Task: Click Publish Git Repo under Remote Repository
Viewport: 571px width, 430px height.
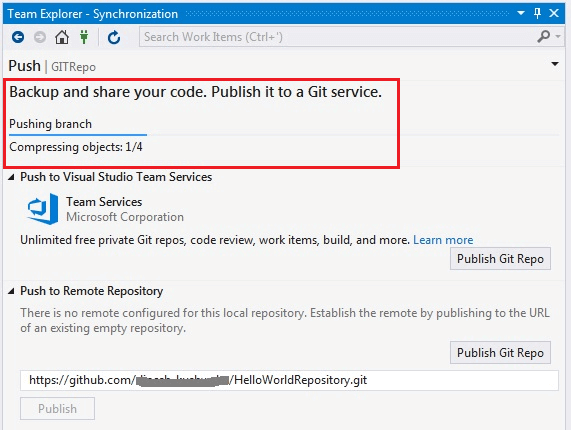Action: point(500,352)
